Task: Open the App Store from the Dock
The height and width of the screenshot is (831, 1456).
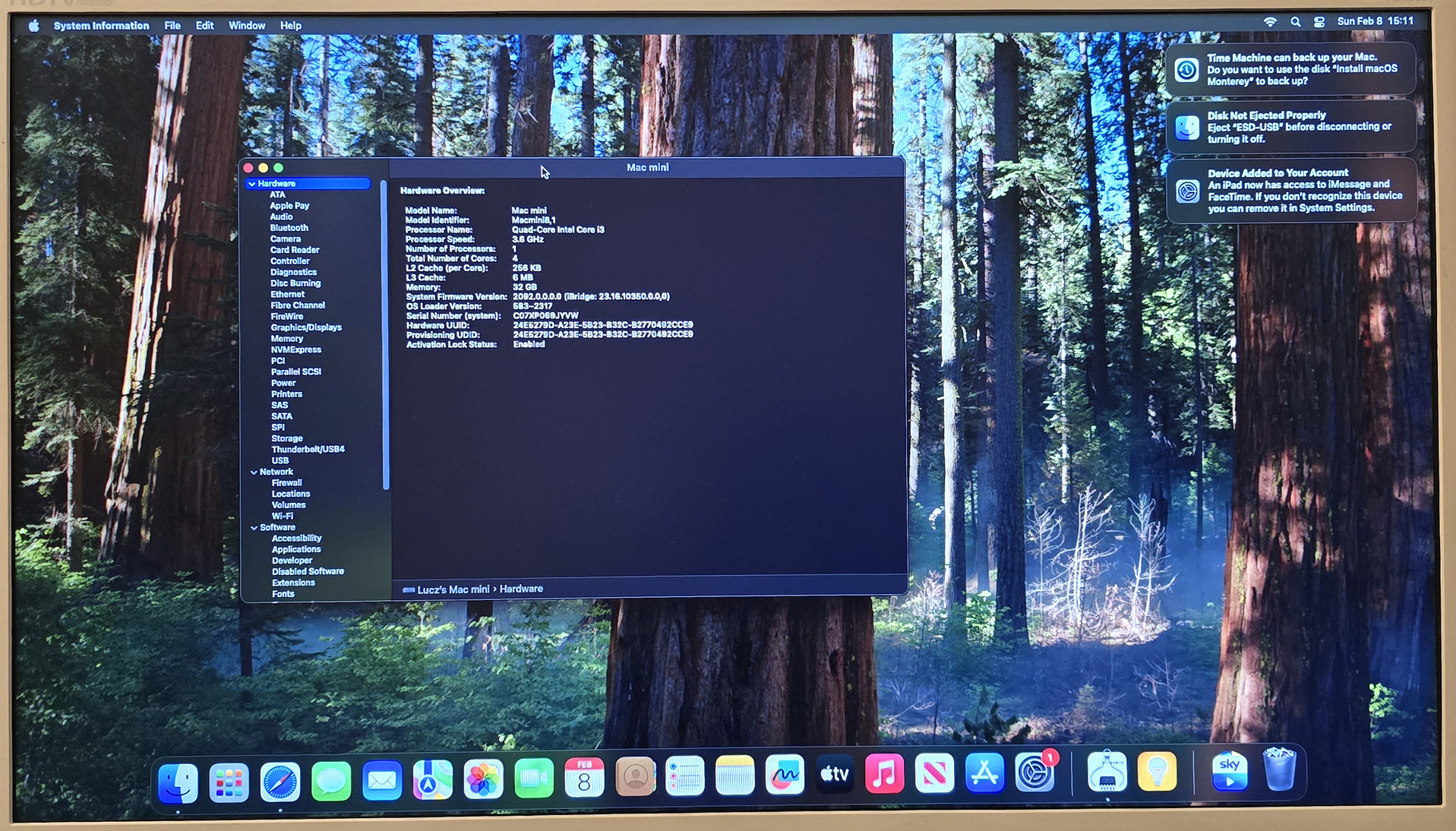Action: [x=984, y=773]
